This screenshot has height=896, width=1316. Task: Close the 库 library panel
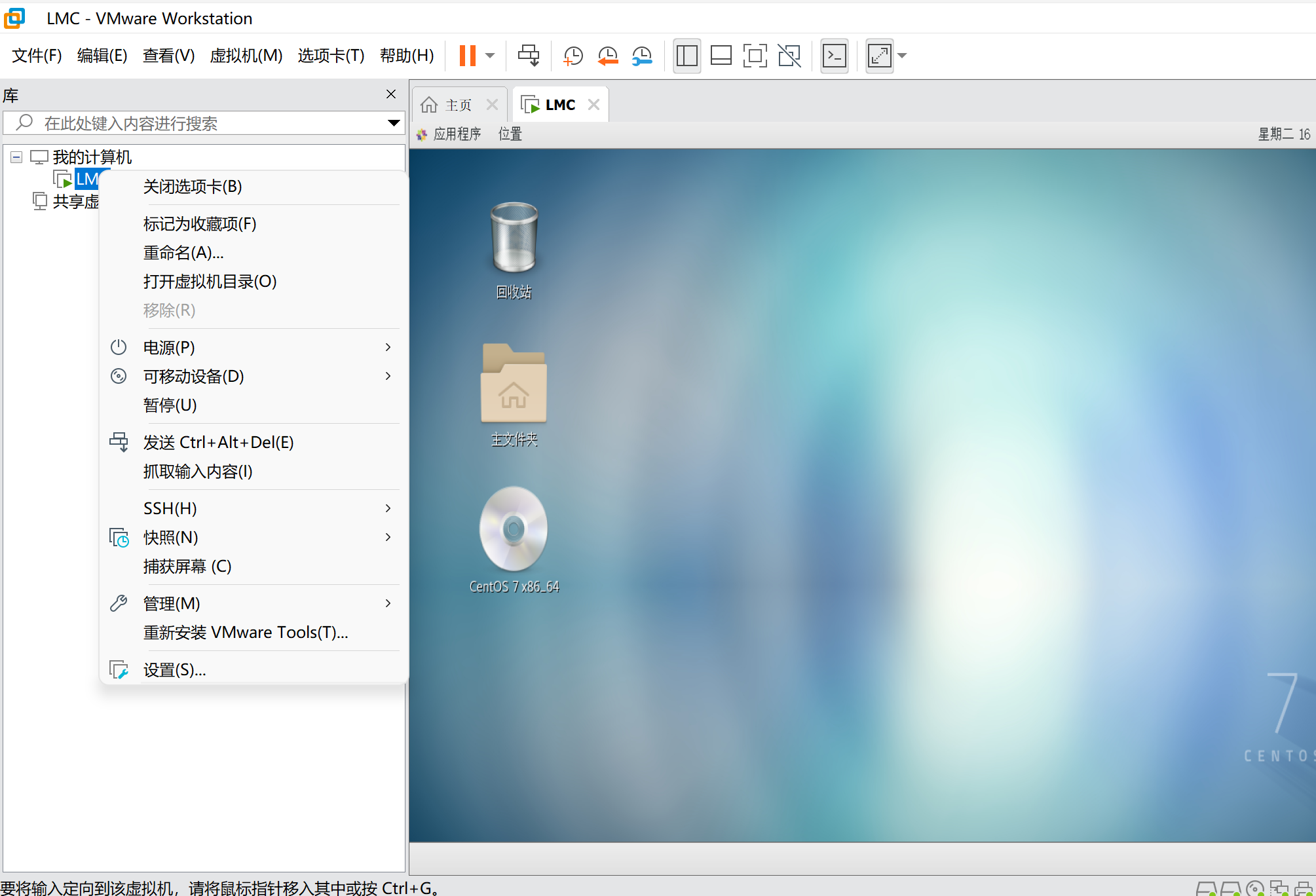coord(391,94)
